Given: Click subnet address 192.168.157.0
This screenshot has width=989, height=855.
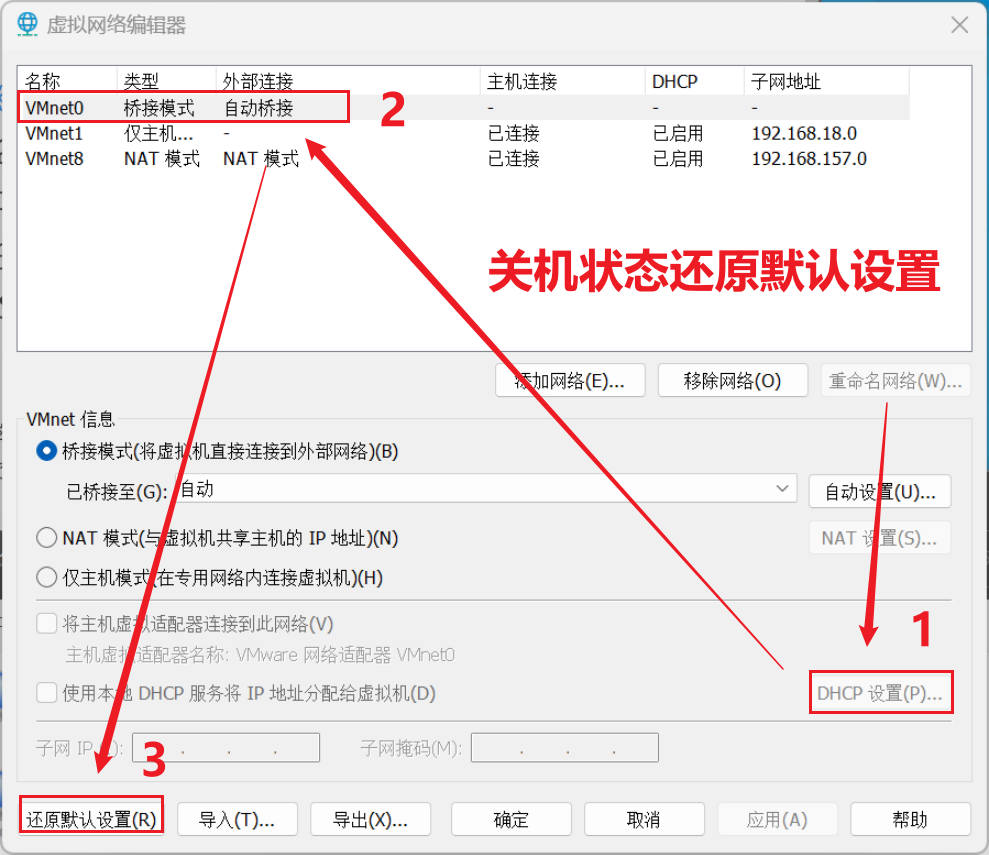Looking at the screenshot, I should (x=809, y=158).
